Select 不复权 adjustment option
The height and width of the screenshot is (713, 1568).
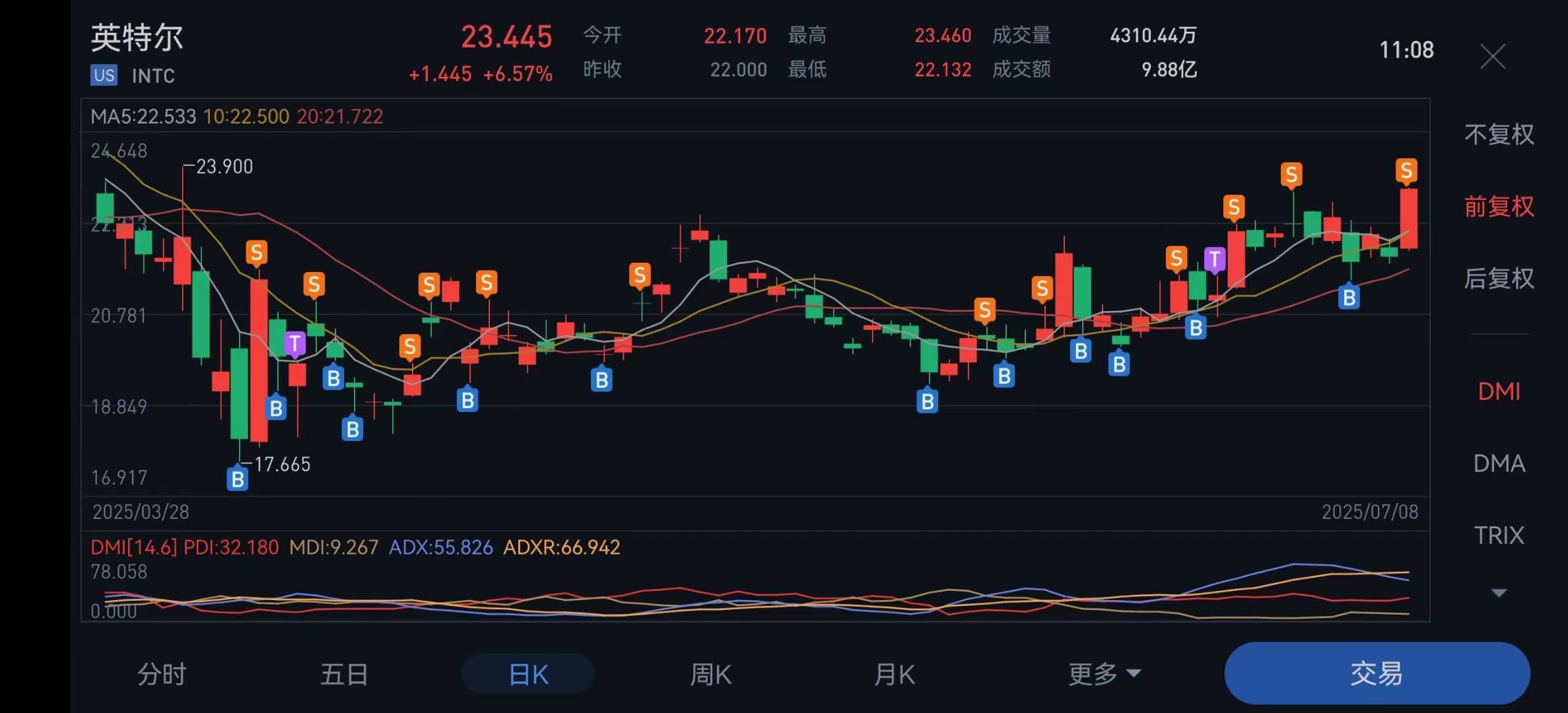point(1499,135)
